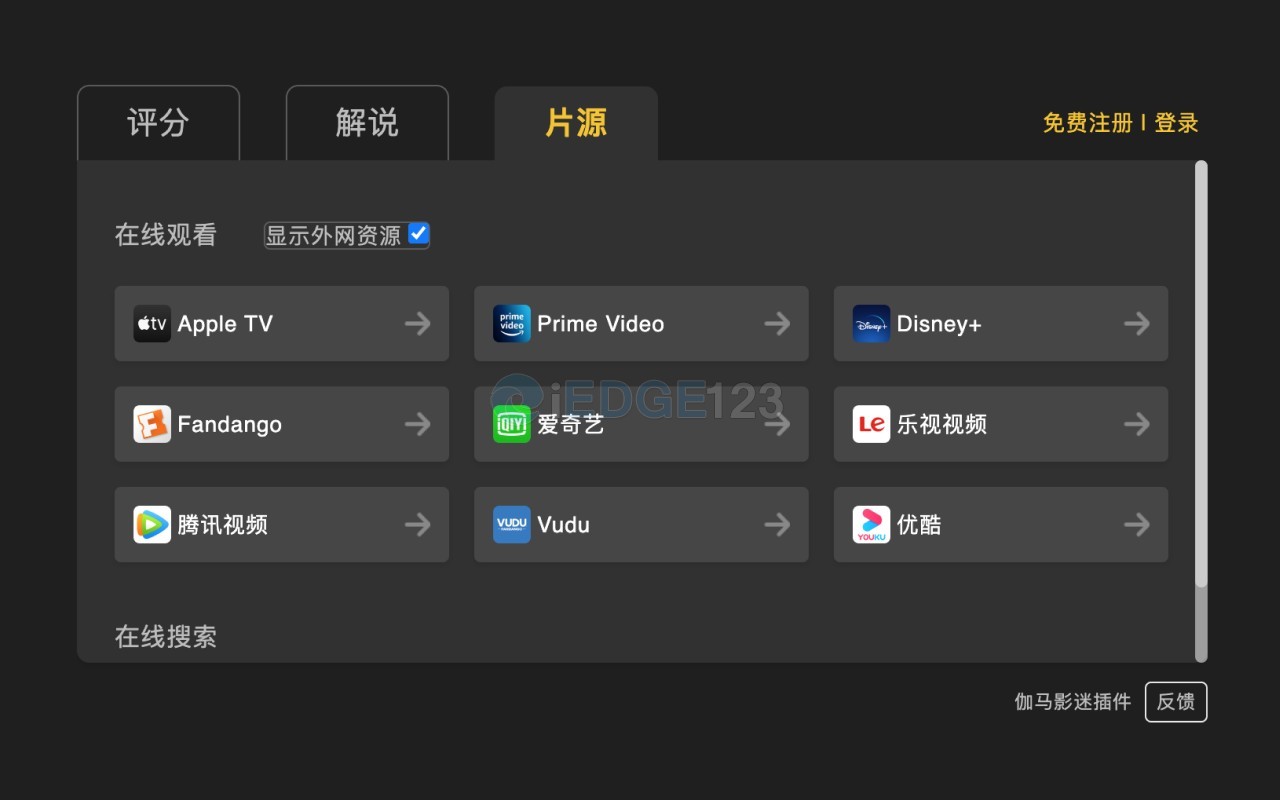Click the Fandango logo icon
This screenshot has width=1280, height=800.
click(x=152, y=424)
